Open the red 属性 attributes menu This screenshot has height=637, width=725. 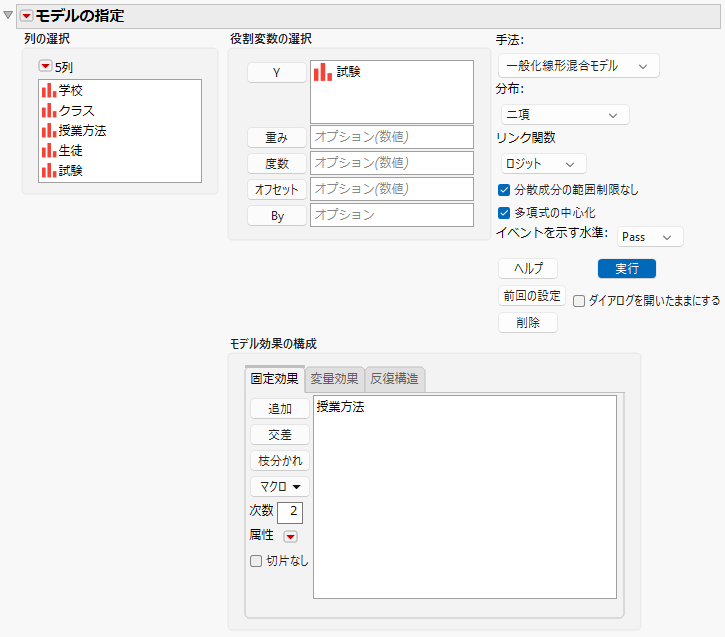click(x=290, y=536)
